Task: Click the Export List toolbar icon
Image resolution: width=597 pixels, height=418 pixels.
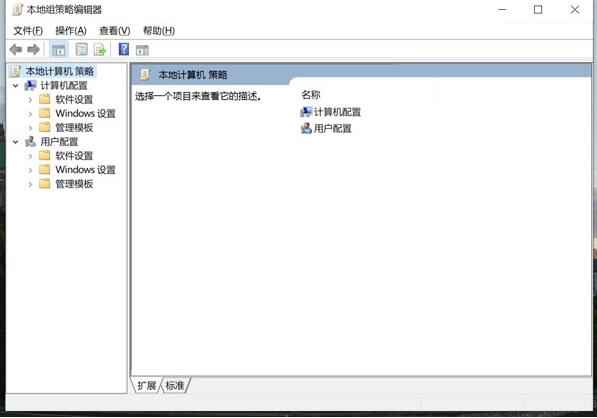Action: (x=100, y=49)
